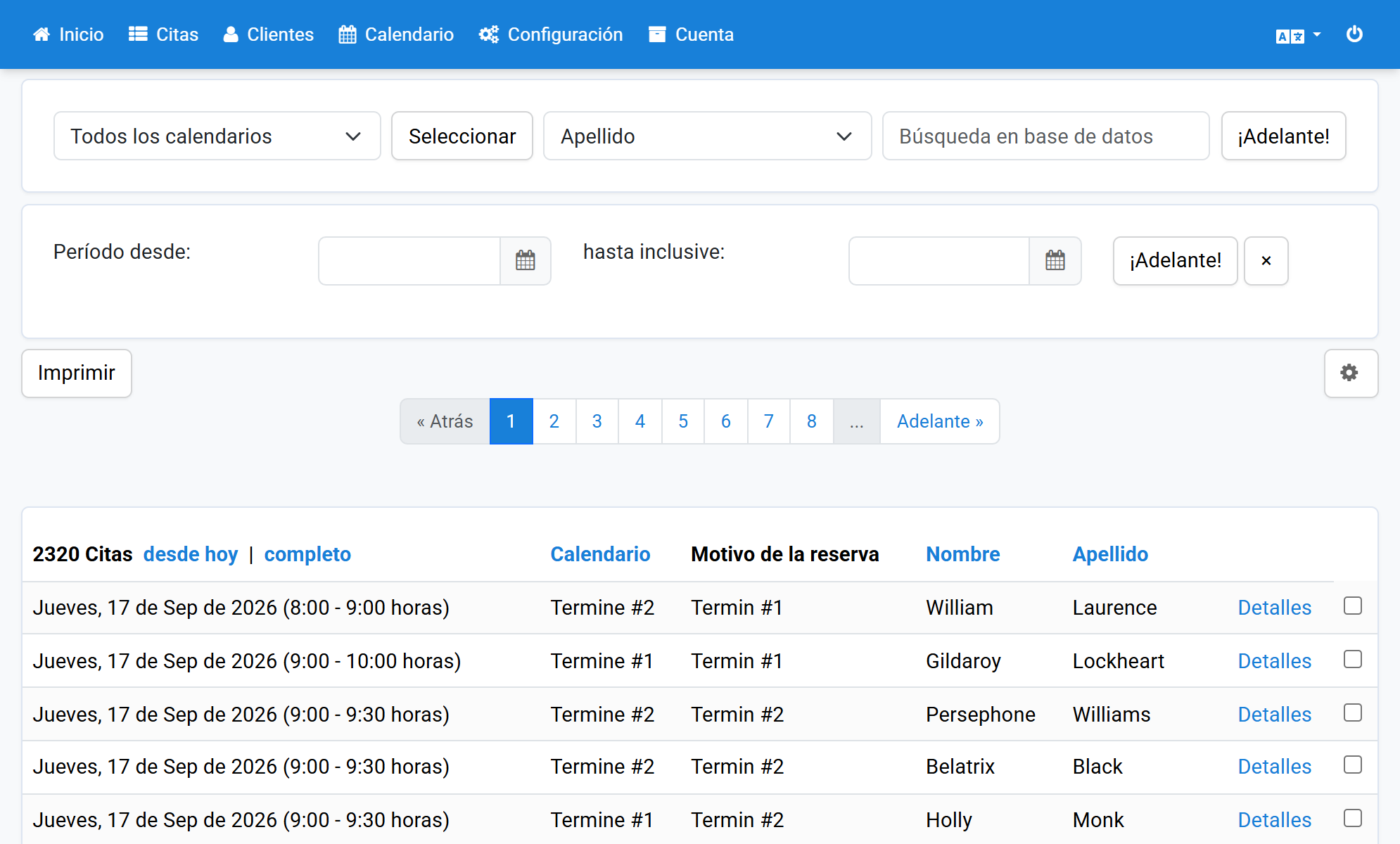1400x844 pixels.
Task: Click the completo link
Action: (307, 554)
